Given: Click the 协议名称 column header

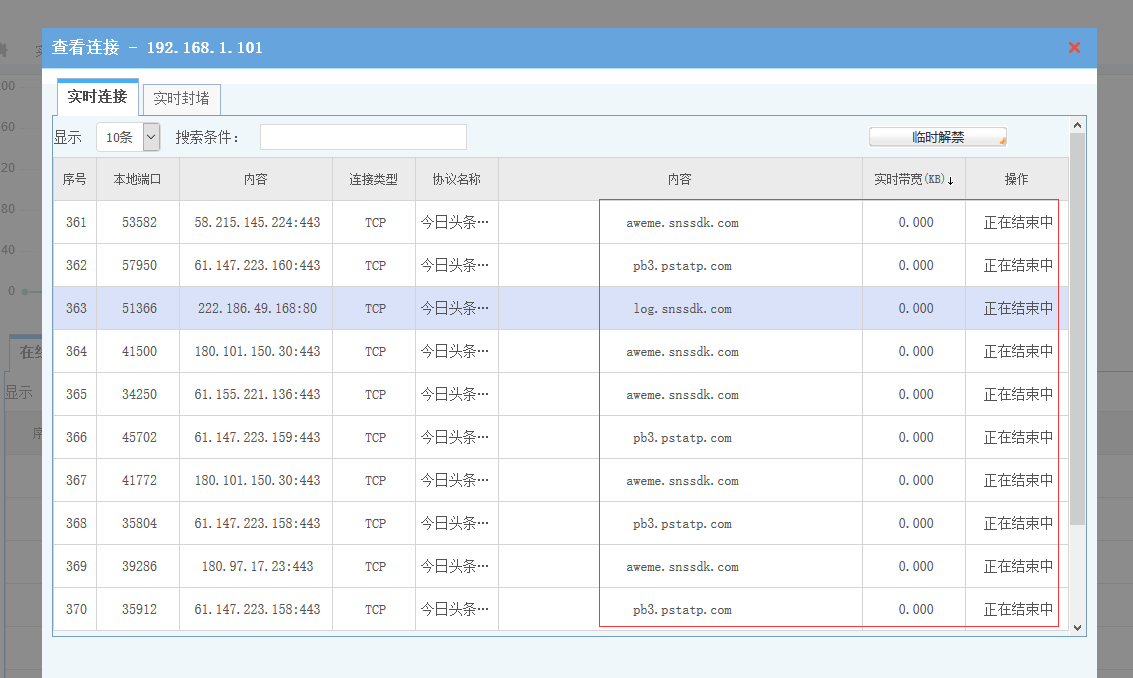Looking at the screenshot, I should coord(456,180).
